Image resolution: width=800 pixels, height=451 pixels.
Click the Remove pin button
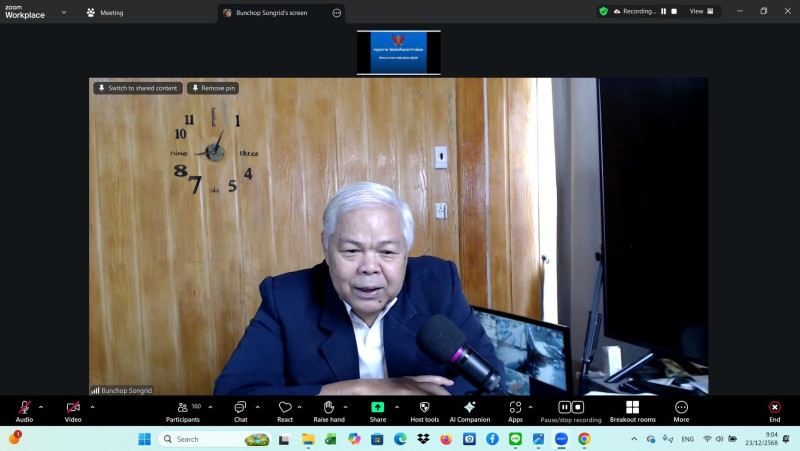[x=213, y=88]
